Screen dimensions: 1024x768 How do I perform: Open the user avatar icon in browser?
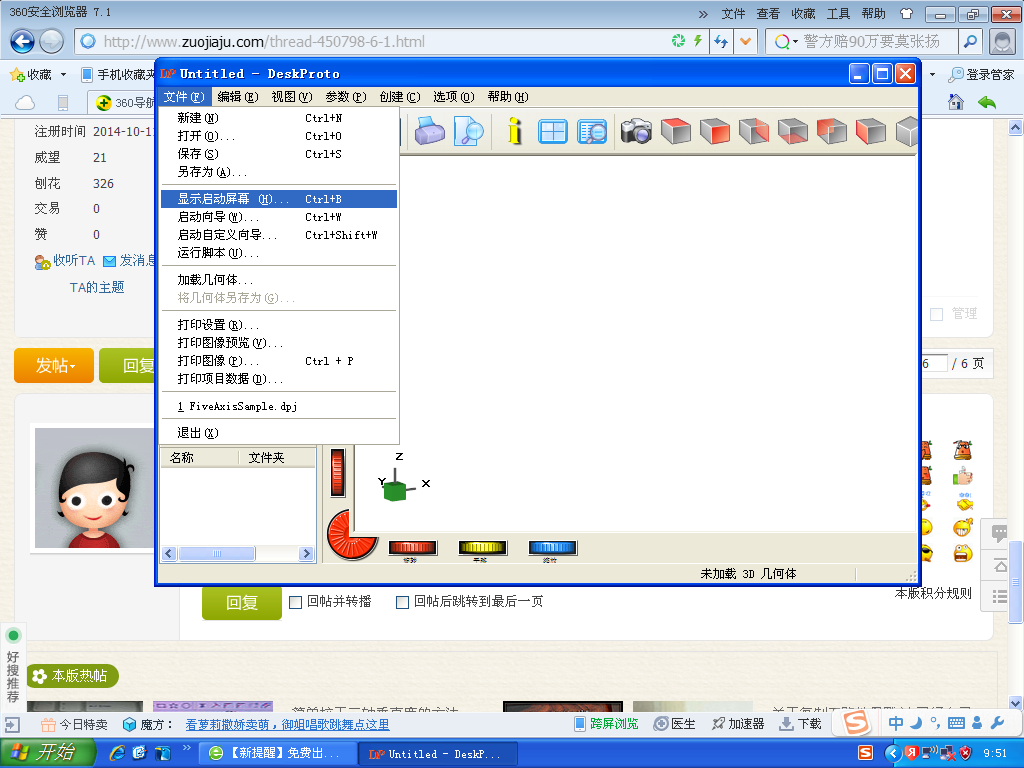(x=1002, y=42)
